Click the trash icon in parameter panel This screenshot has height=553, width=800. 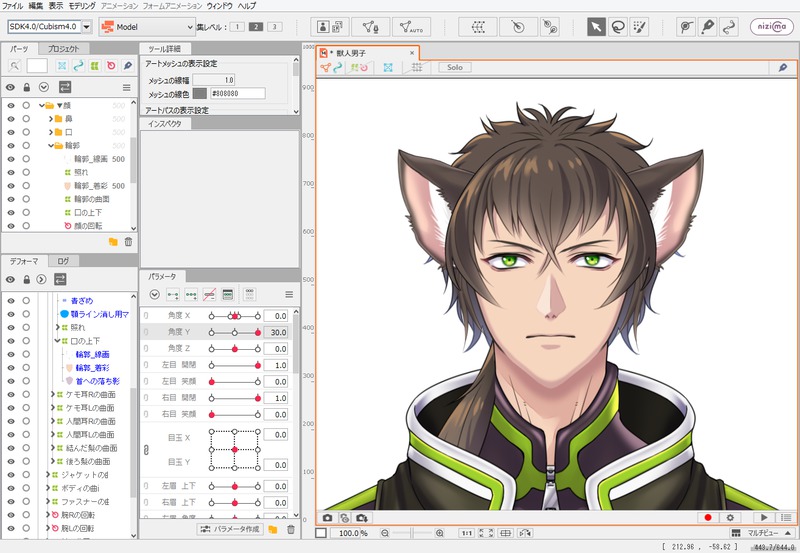coord(291,530)
